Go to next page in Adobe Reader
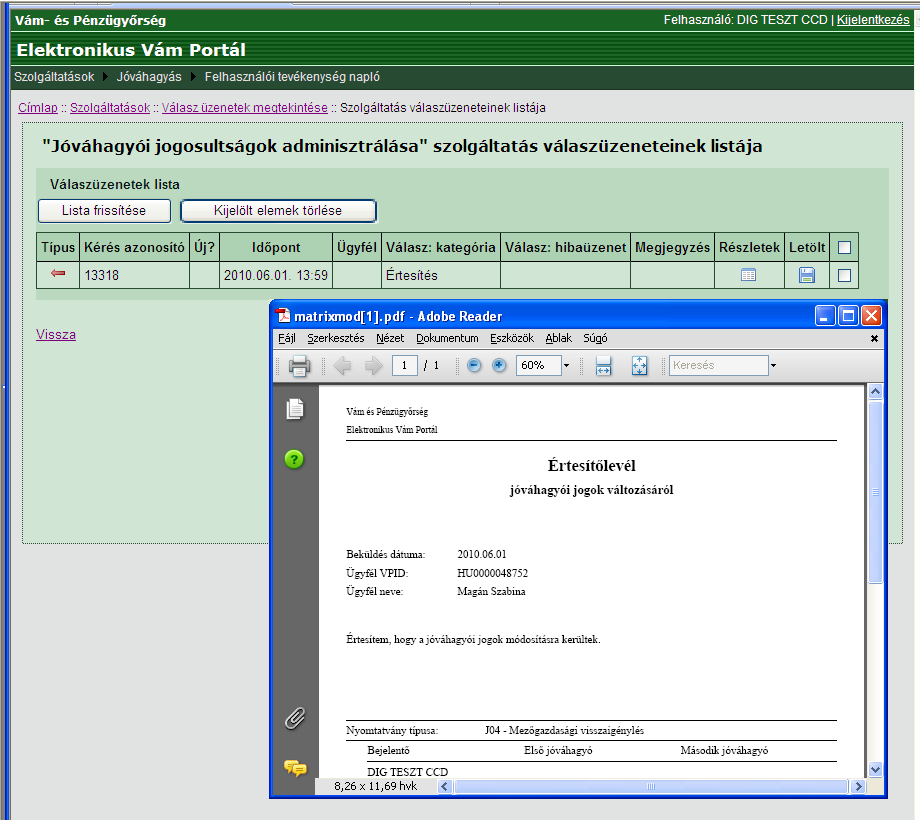Image resolution: width=920 pixels, height=820 pixels. 373,366
